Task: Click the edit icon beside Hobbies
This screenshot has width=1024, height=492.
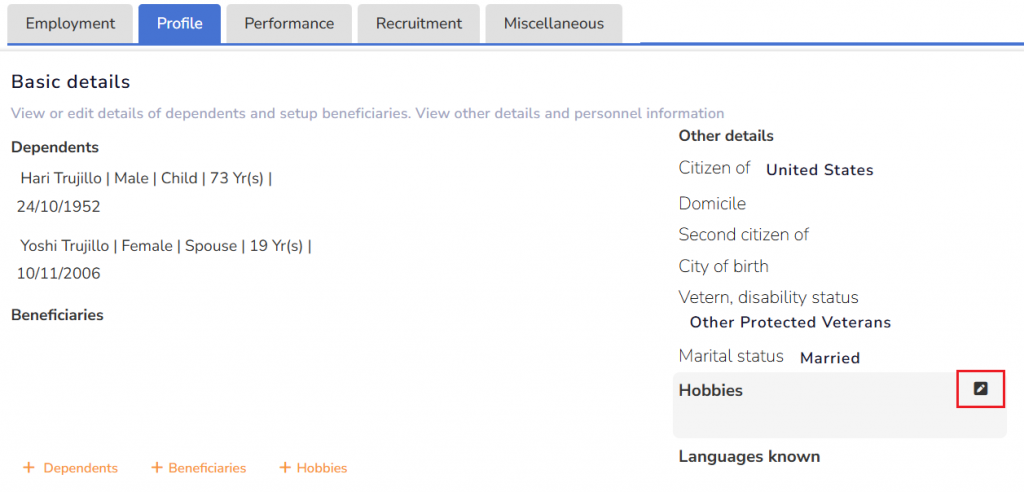Action: (980, 389)
